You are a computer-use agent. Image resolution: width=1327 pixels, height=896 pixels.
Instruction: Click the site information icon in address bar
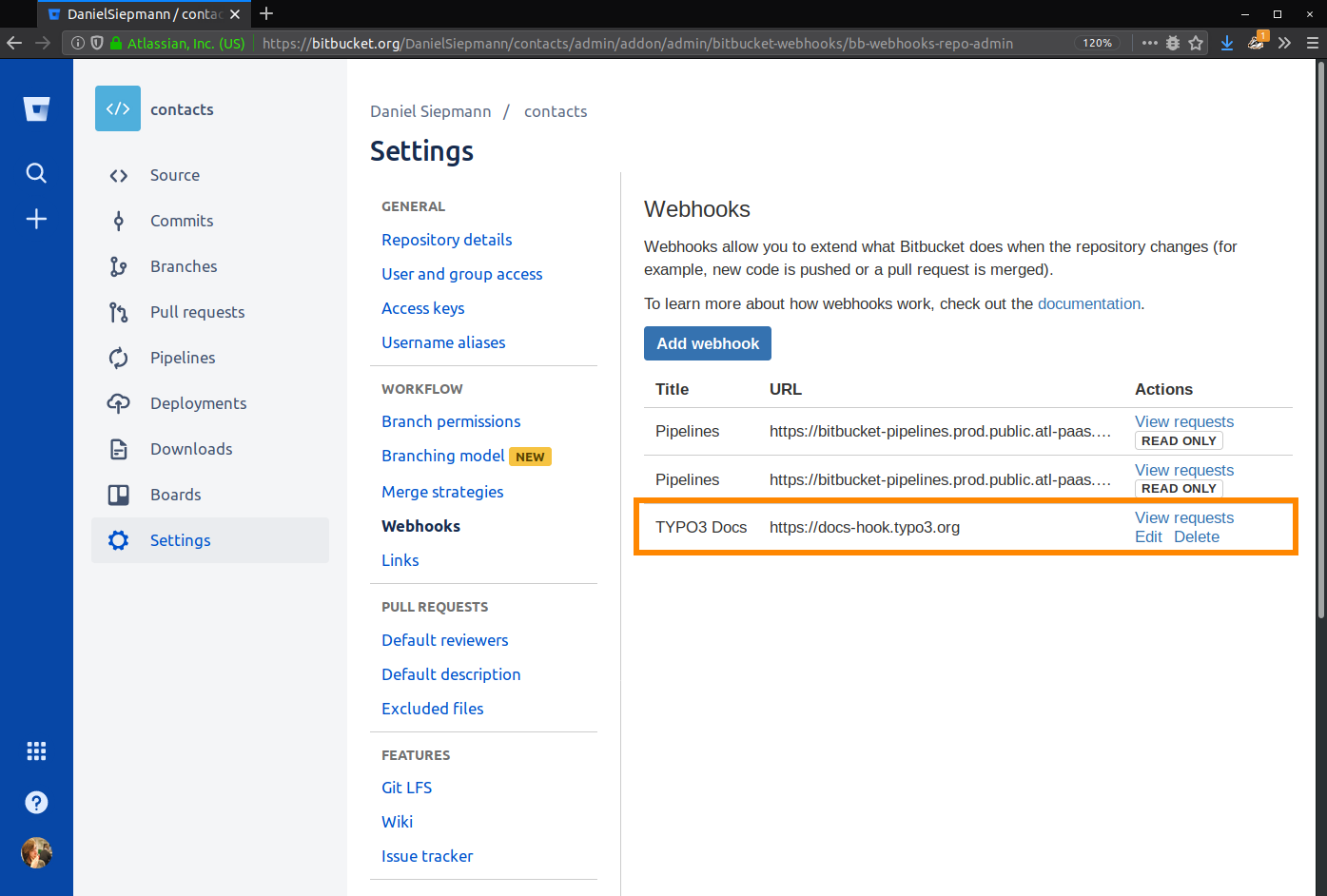click(x=78, y=43)
